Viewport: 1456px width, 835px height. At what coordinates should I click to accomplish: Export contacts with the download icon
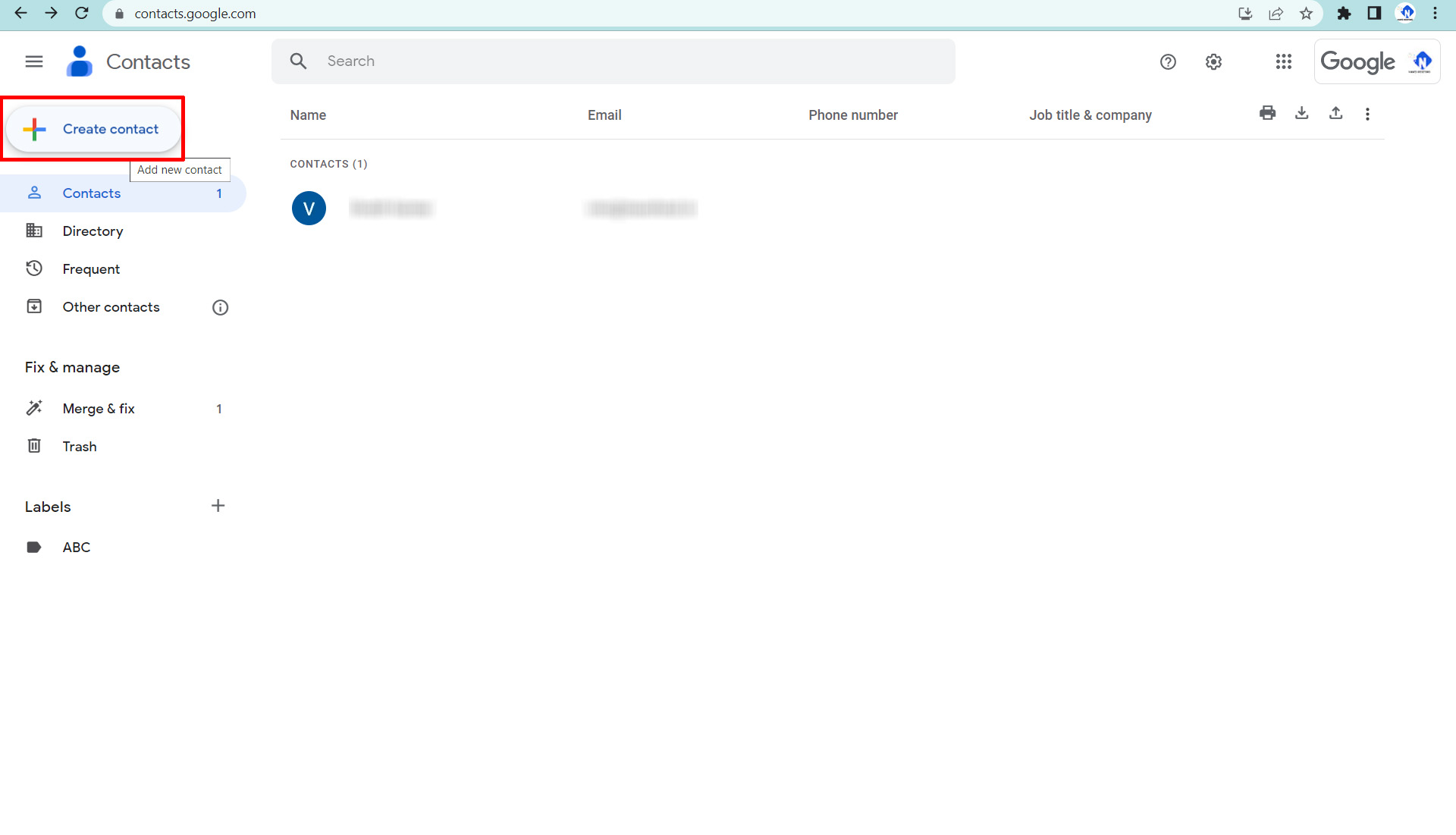click(1301, 114)
